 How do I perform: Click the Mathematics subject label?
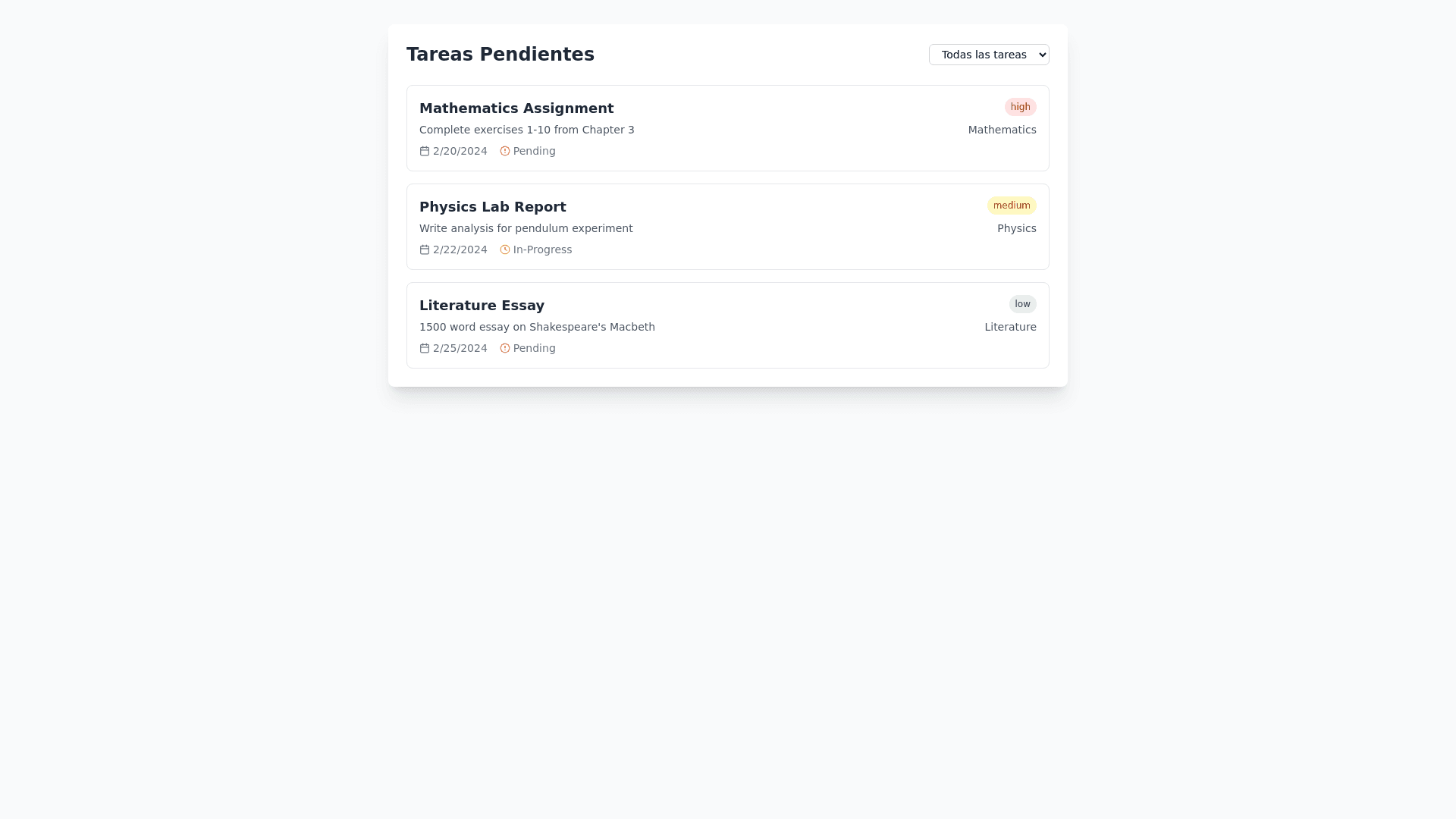coord(1002,130)
